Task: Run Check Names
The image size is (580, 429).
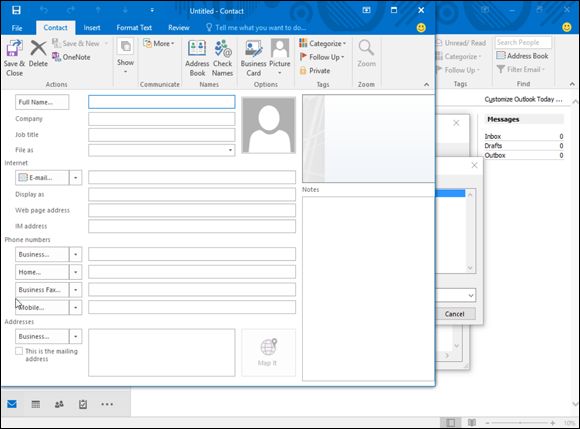Action: pyautogui.click(x=222, y=58)
